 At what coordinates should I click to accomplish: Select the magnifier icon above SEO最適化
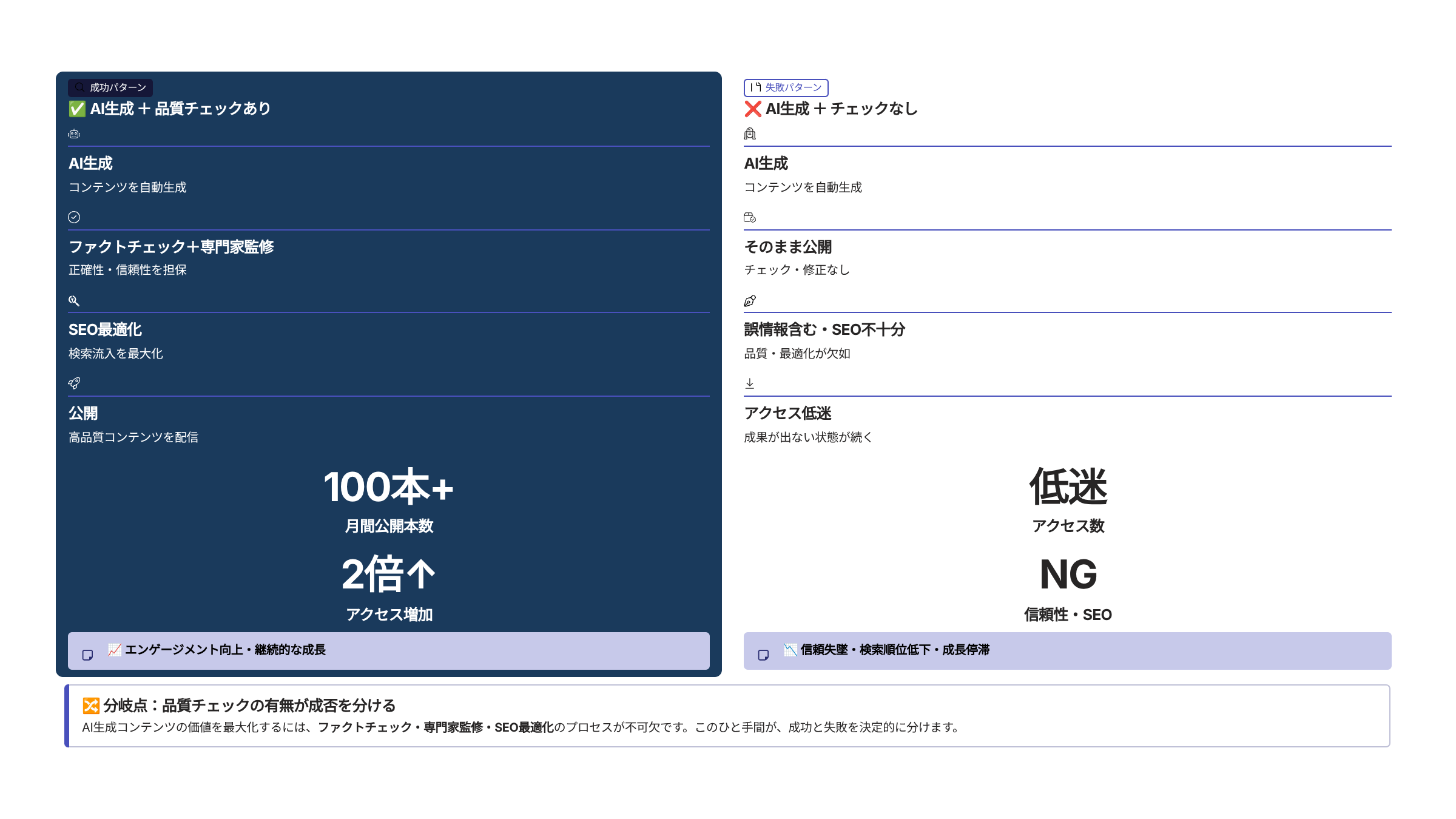pos(74,300)
